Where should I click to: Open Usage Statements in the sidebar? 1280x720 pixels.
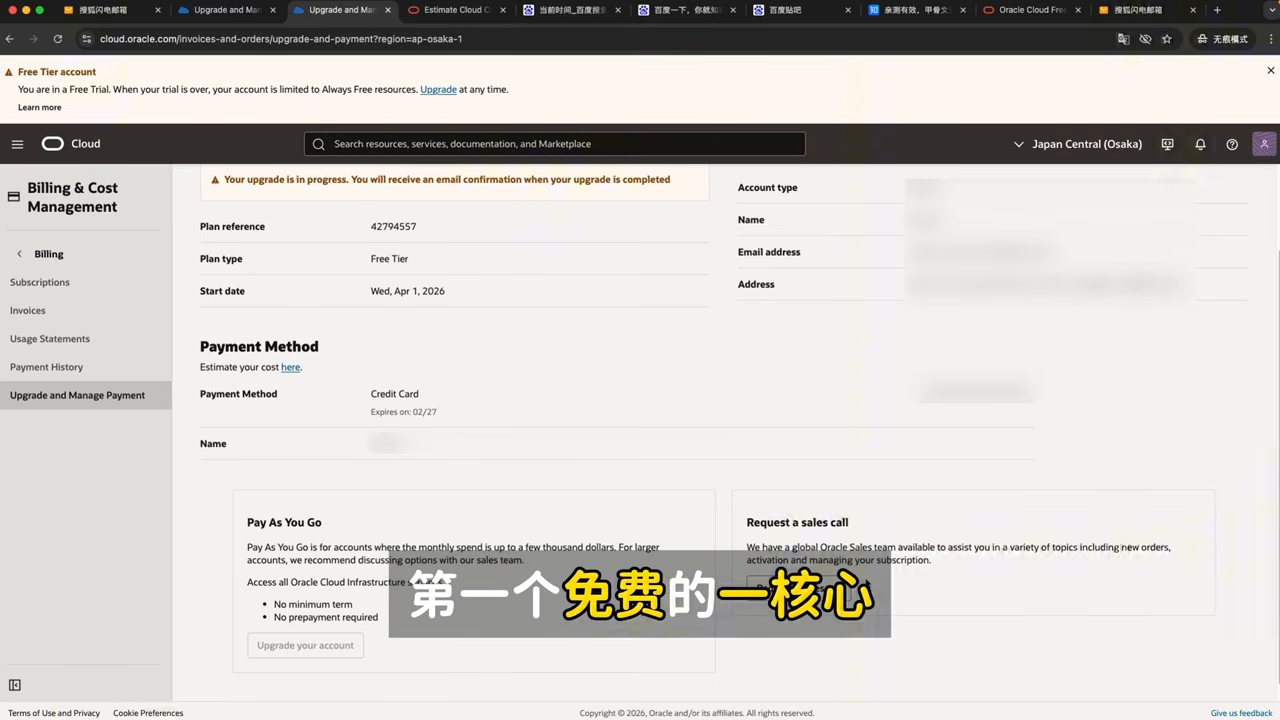coord(50,339)
